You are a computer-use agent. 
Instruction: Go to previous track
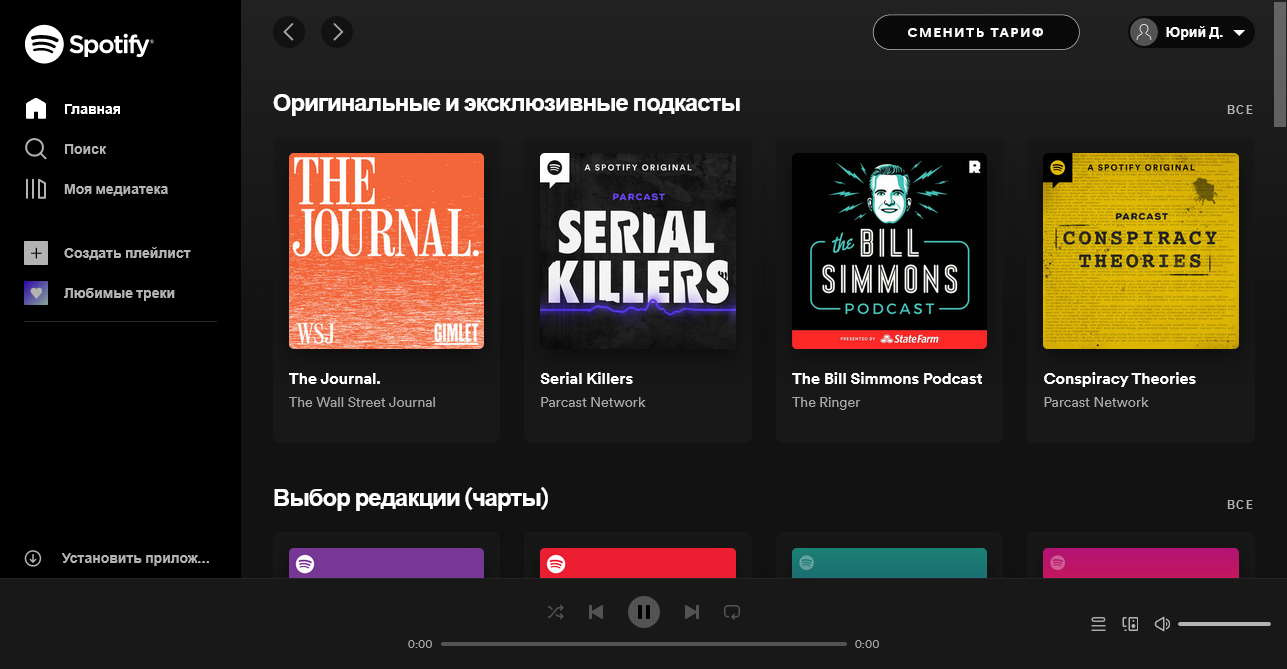coord(596,612)
